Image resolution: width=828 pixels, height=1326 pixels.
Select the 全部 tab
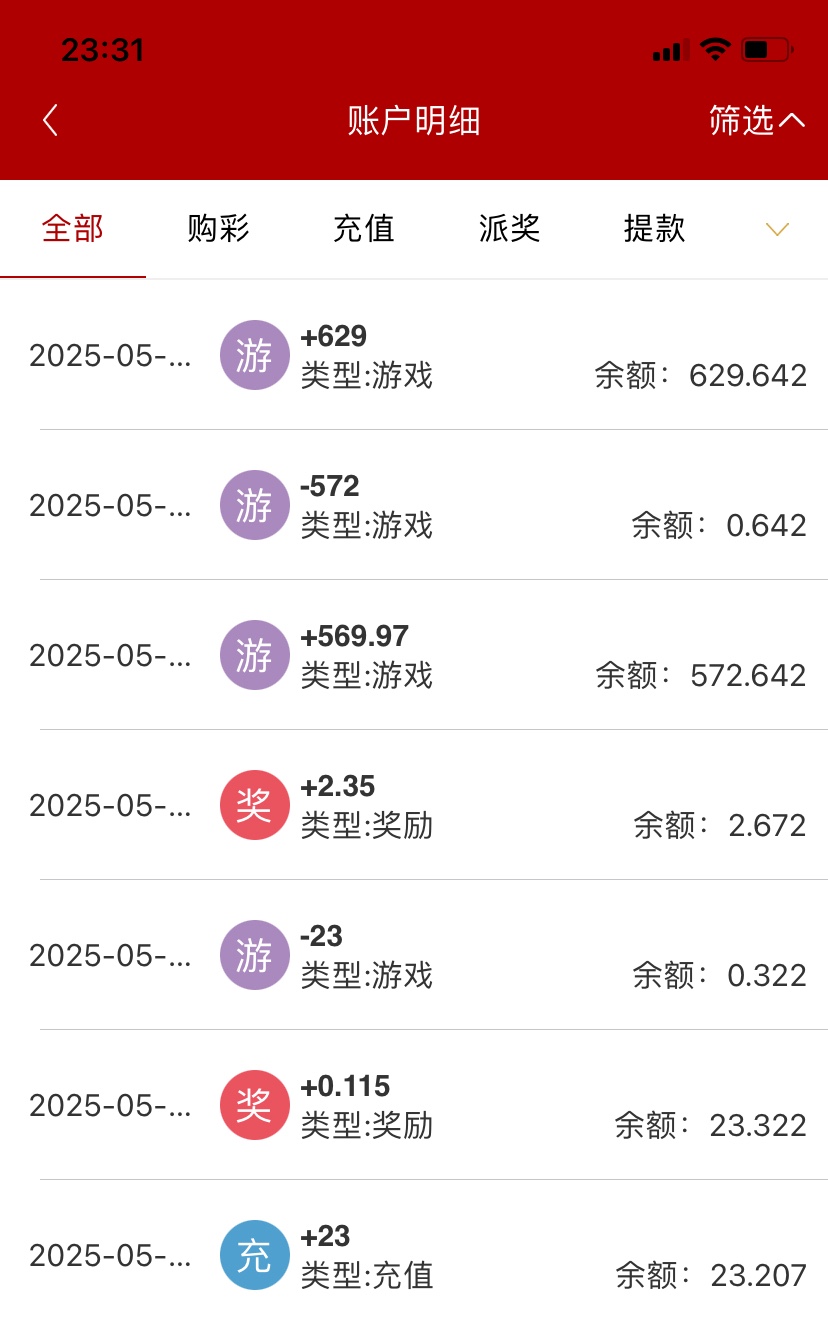(x=73, y=229)
